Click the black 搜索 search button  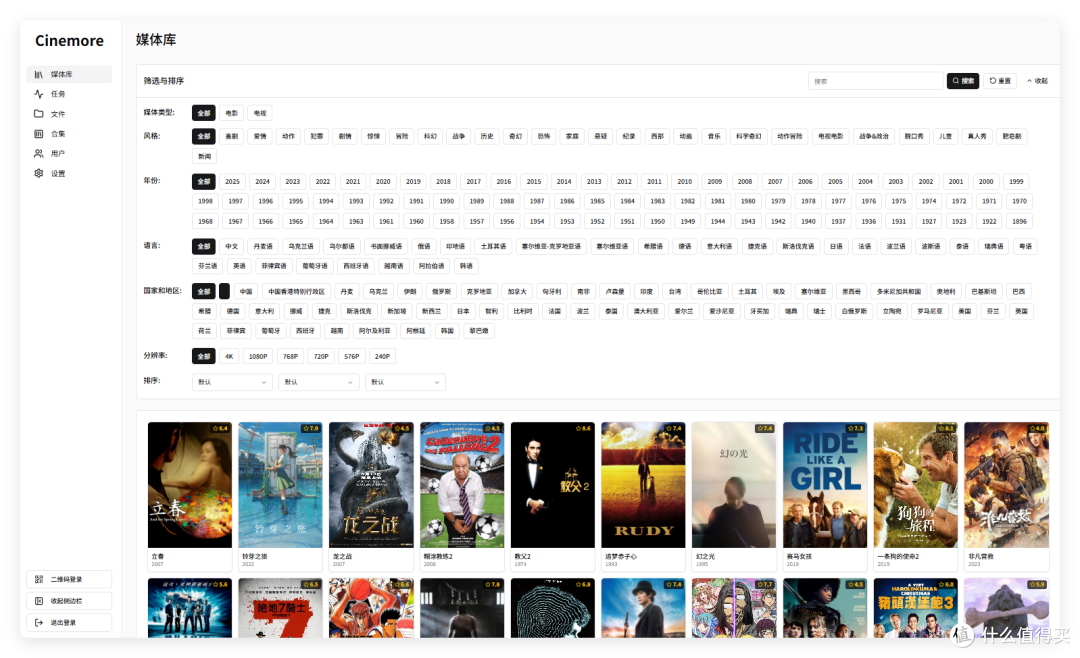click(962, 81)
